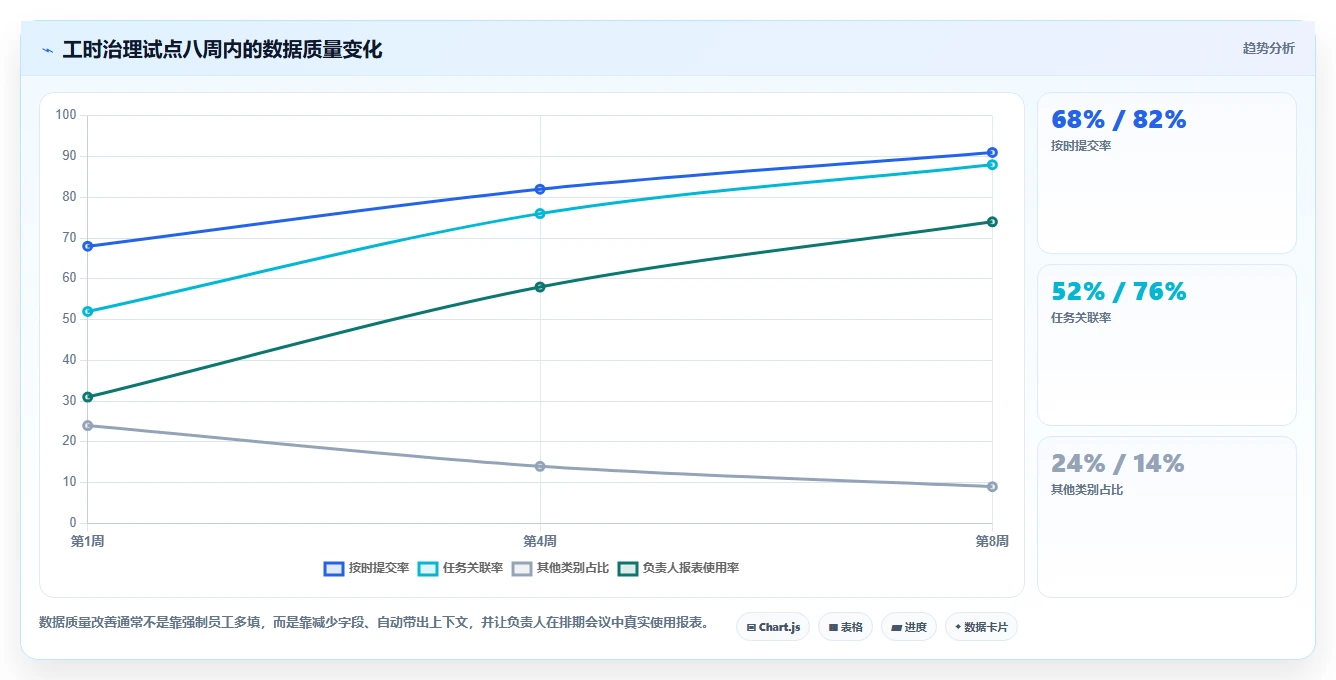Select the 表格 tag chip
The height and width of the screenshot is (680, 1336).
(845, 627)
